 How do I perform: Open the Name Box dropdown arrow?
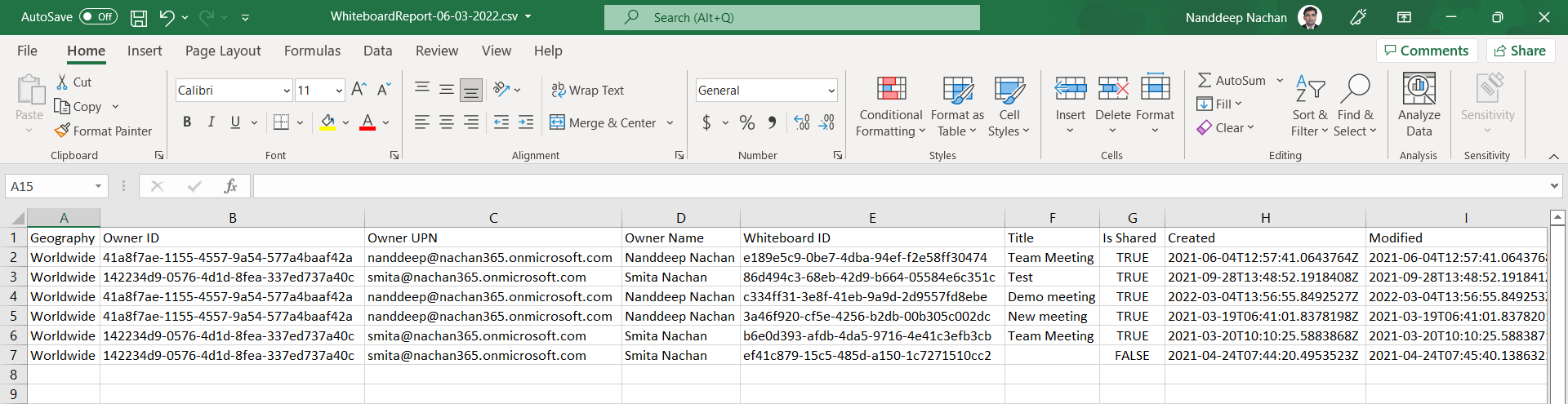pos(98,186)
